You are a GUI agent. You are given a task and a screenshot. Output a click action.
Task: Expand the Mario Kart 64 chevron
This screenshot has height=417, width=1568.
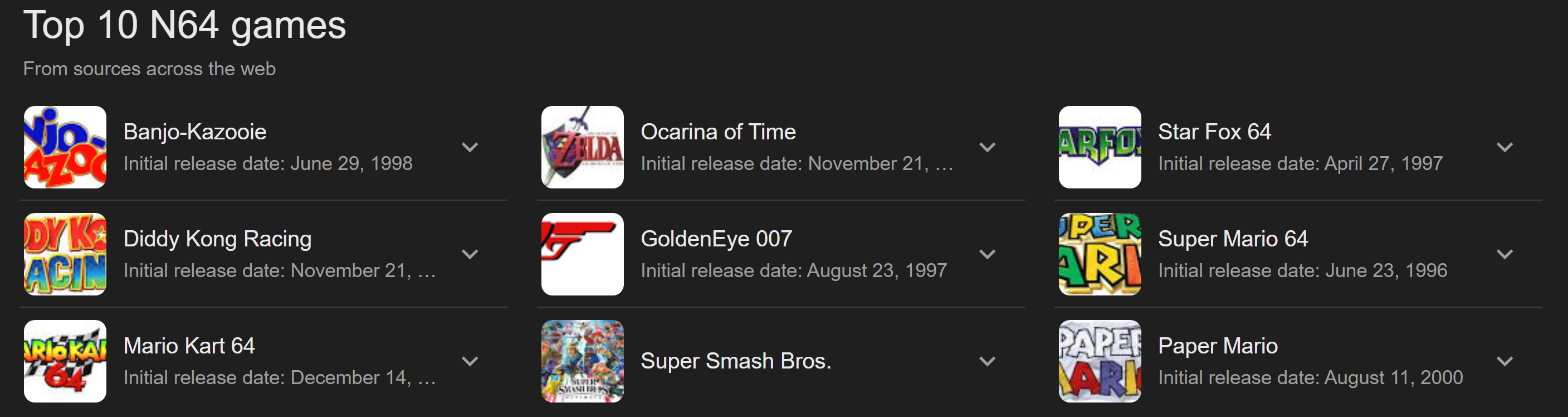(x=470, y=361)
